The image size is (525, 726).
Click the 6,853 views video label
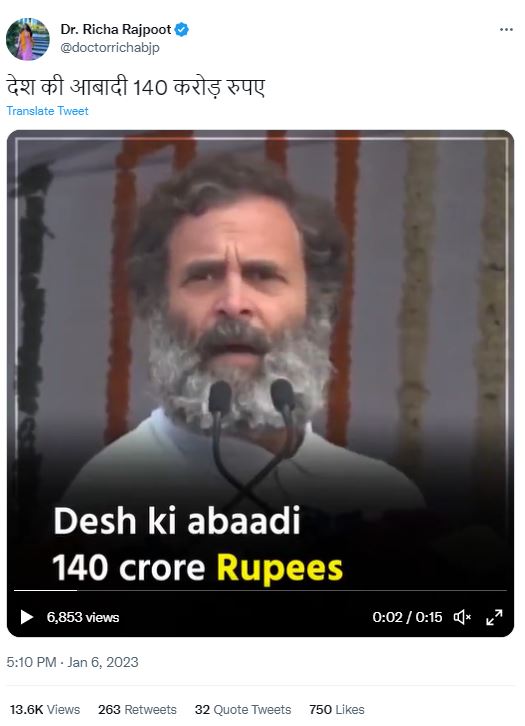(x=83, y=617)
